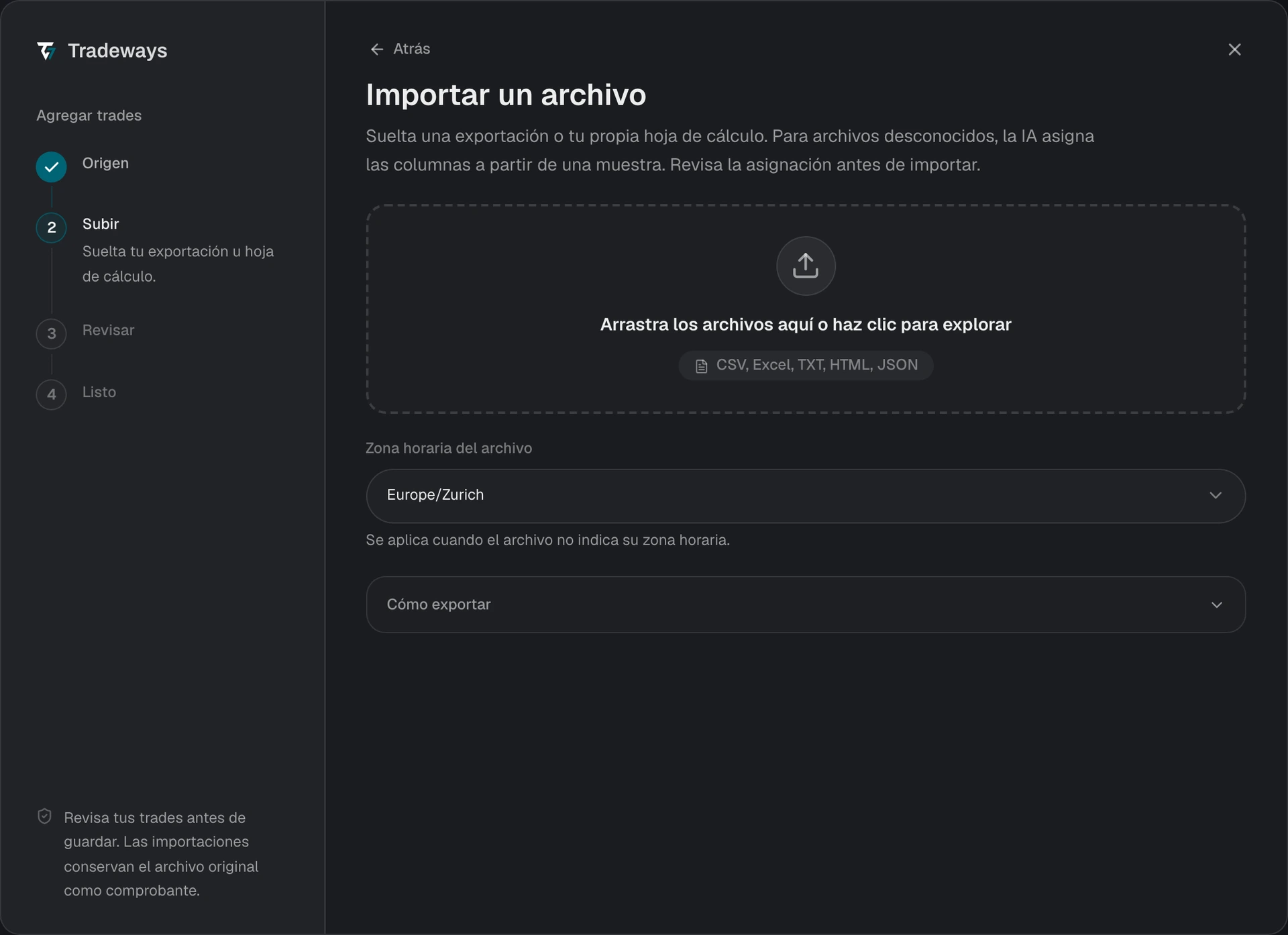1288x935 pixels.
Task: Click the 'Suelta una exportación' intro paragraph
Action: (730, 150)
